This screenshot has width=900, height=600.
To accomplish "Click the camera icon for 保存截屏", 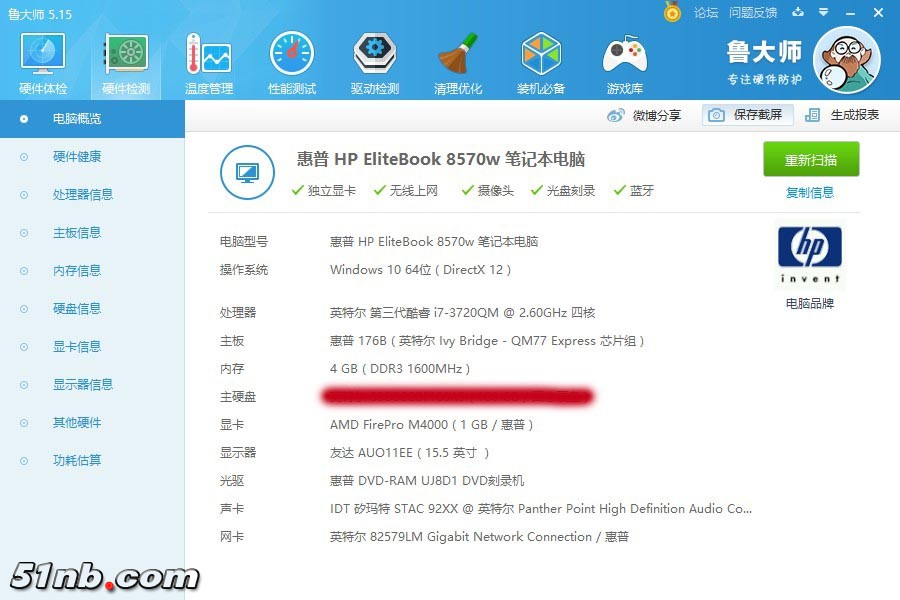I will tap(716, 115).
